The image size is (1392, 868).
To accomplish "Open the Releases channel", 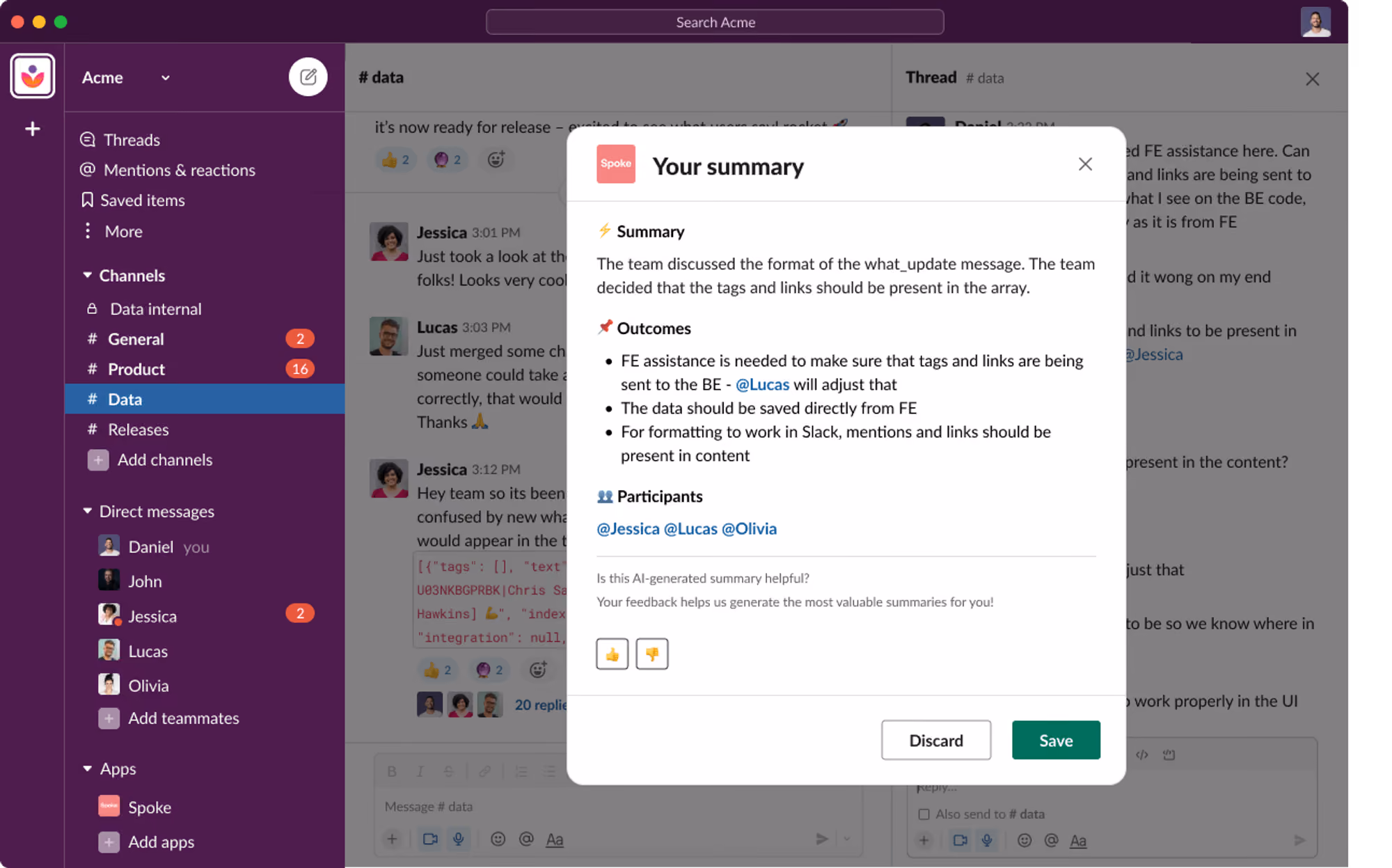I will [205, 429].
